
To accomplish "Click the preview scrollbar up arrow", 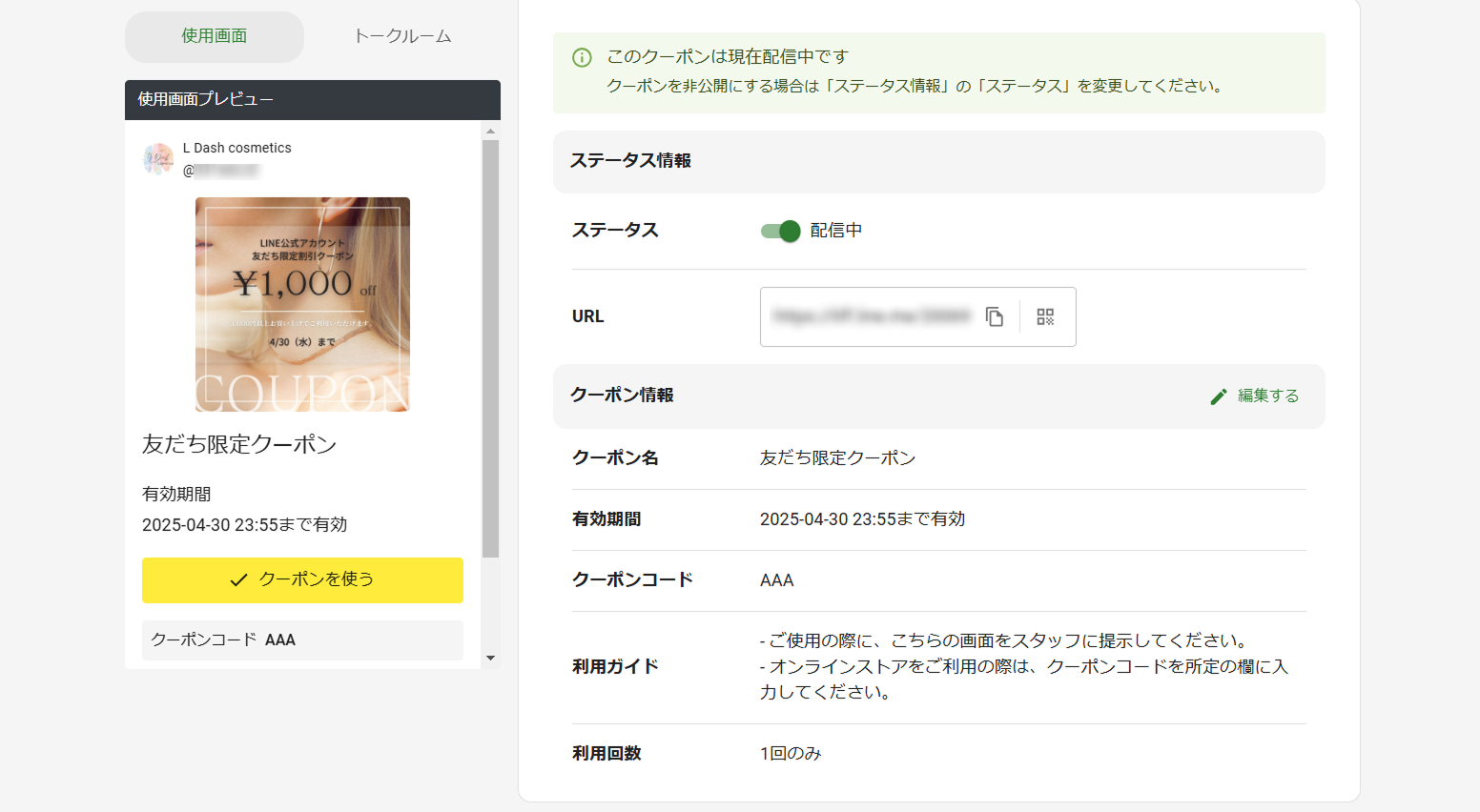I will (490, 132).
